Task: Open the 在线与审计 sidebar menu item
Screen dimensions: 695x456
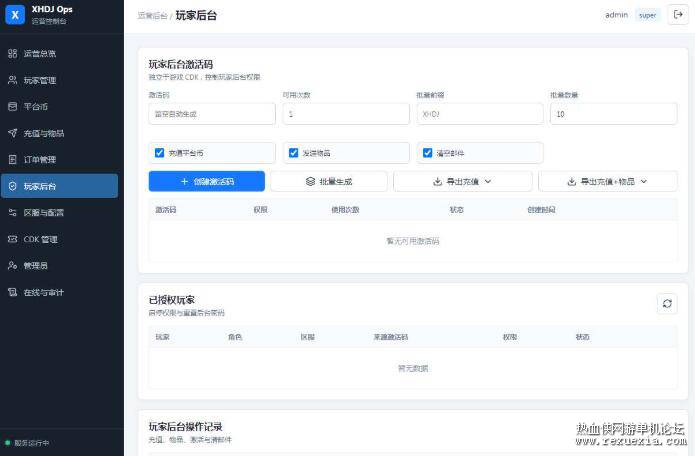Action: [x=59, y=292]
